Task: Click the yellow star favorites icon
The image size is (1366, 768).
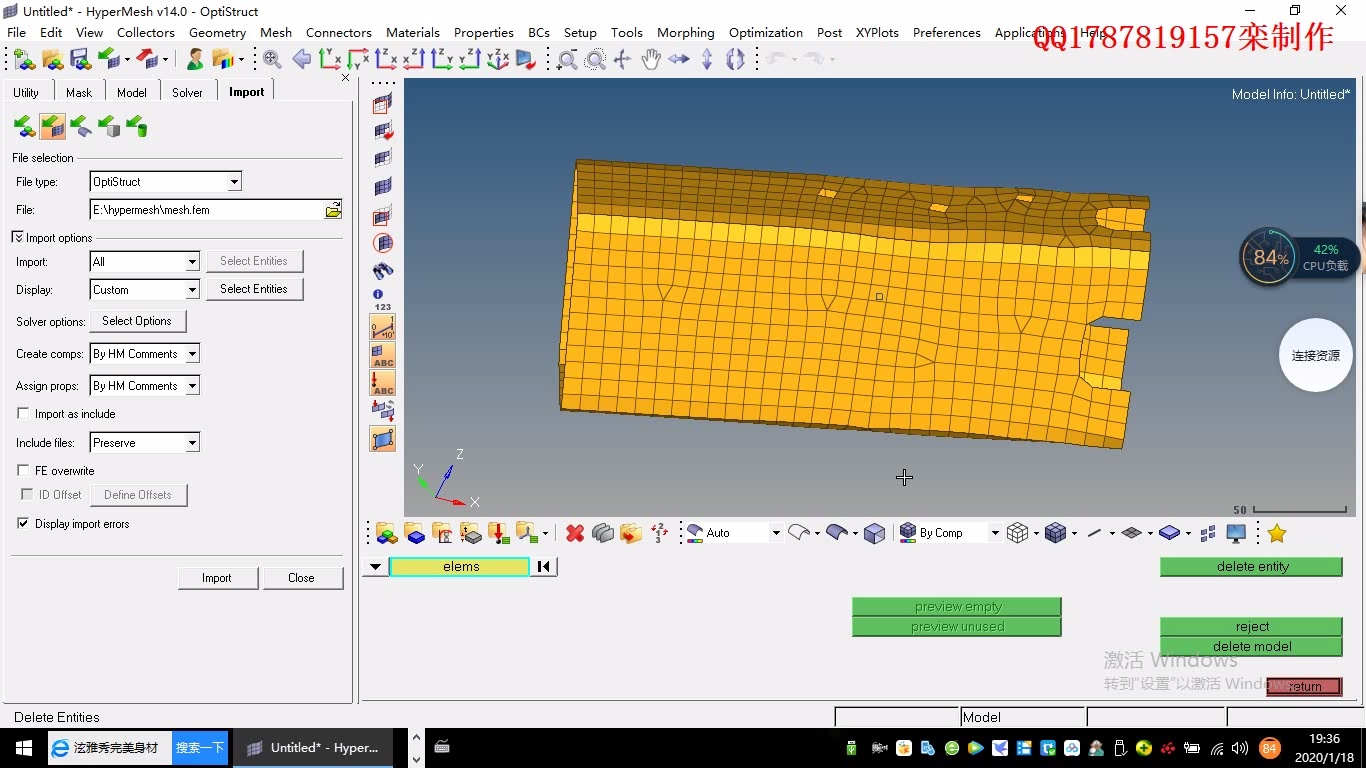Action: click(x=1276, y=534)
